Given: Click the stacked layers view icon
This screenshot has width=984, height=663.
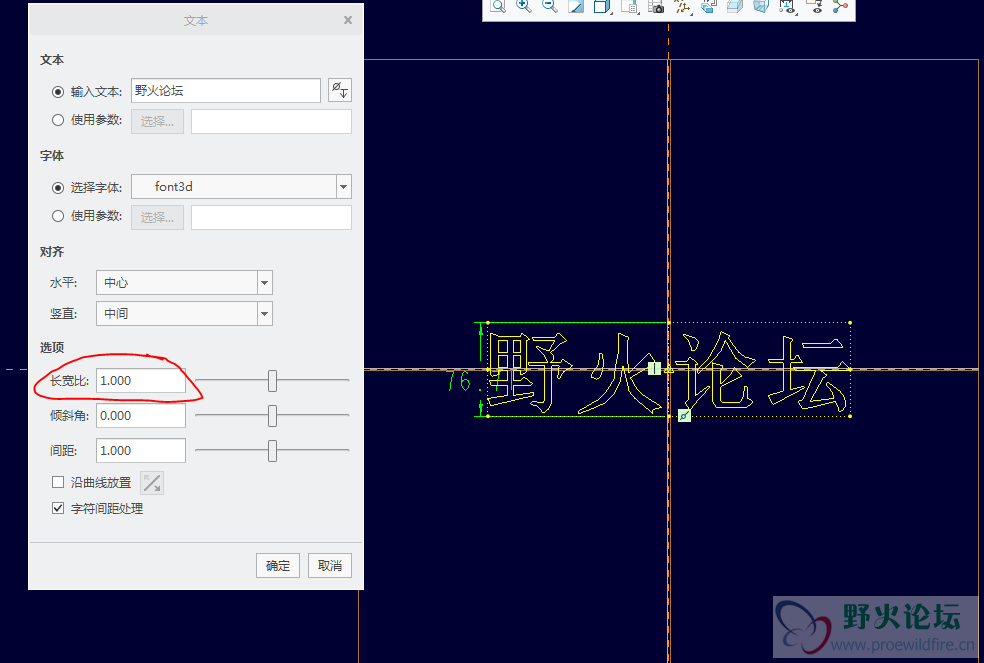Looking at the screenshot, I should tap(709, 6).
